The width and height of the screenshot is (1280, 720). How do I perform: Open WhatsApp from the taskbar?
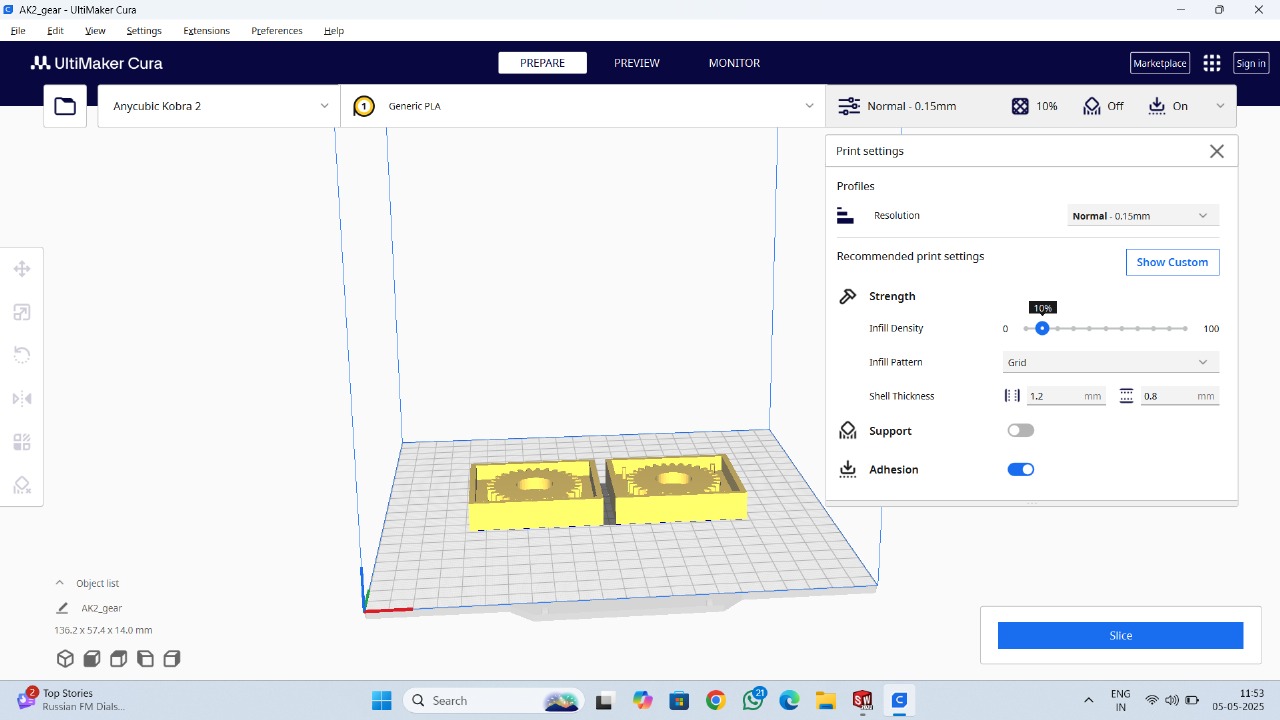tap(753, 701)
